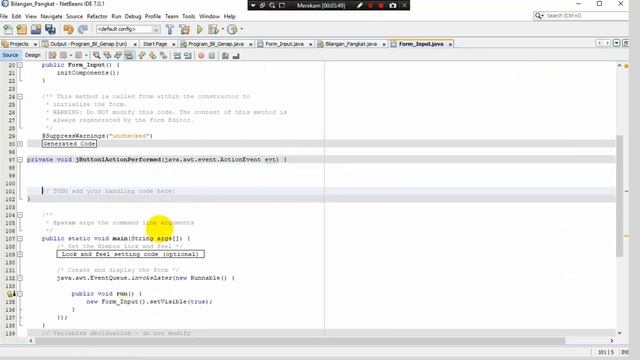Click the Find Selection magnifier icon

(96, 56)
